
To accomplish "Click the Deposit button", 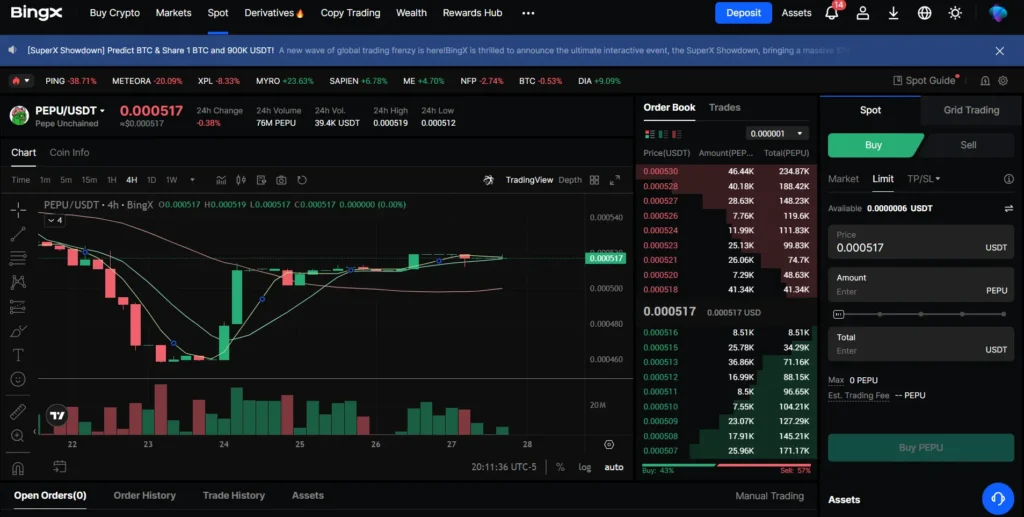I will (x=743, y=13).
